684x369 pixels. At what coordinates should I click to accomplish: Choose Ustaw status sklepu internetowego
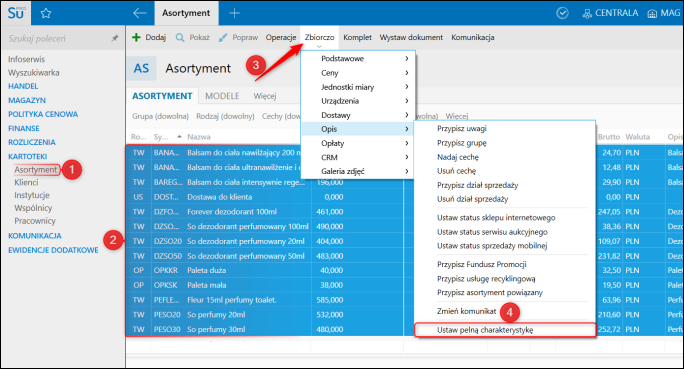click(496, 218)
